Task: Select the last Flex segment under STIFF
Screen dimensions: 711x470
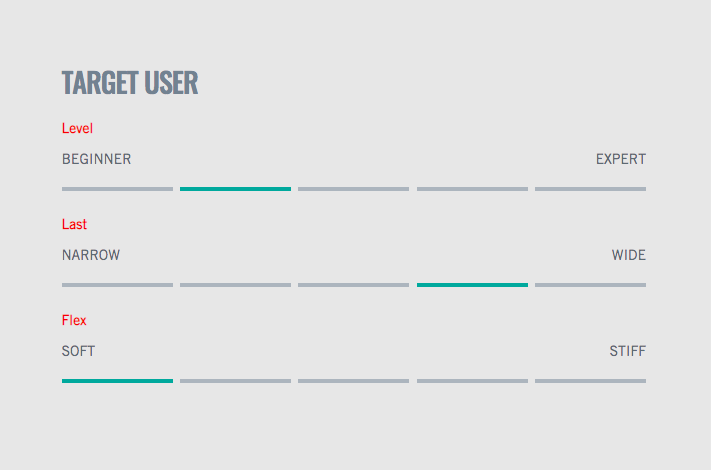Action: (x=590, y=381)
